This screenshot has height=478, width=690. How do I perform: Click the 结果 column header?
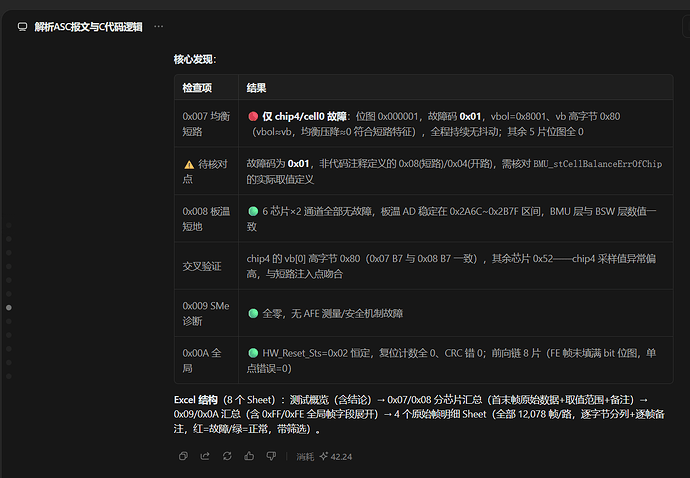coord(256,88)
